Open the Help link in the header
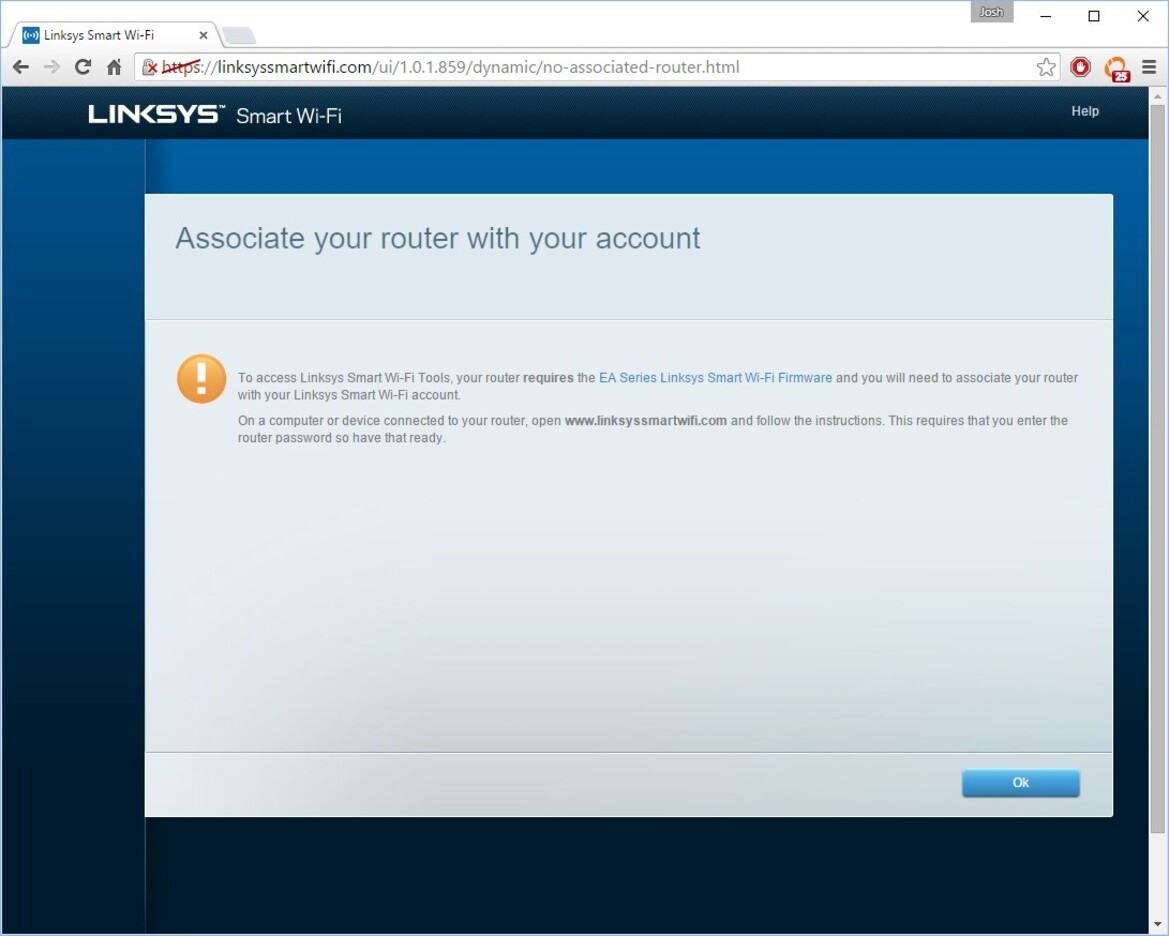Screen dimensions: 1169x936 point(1085,111)
